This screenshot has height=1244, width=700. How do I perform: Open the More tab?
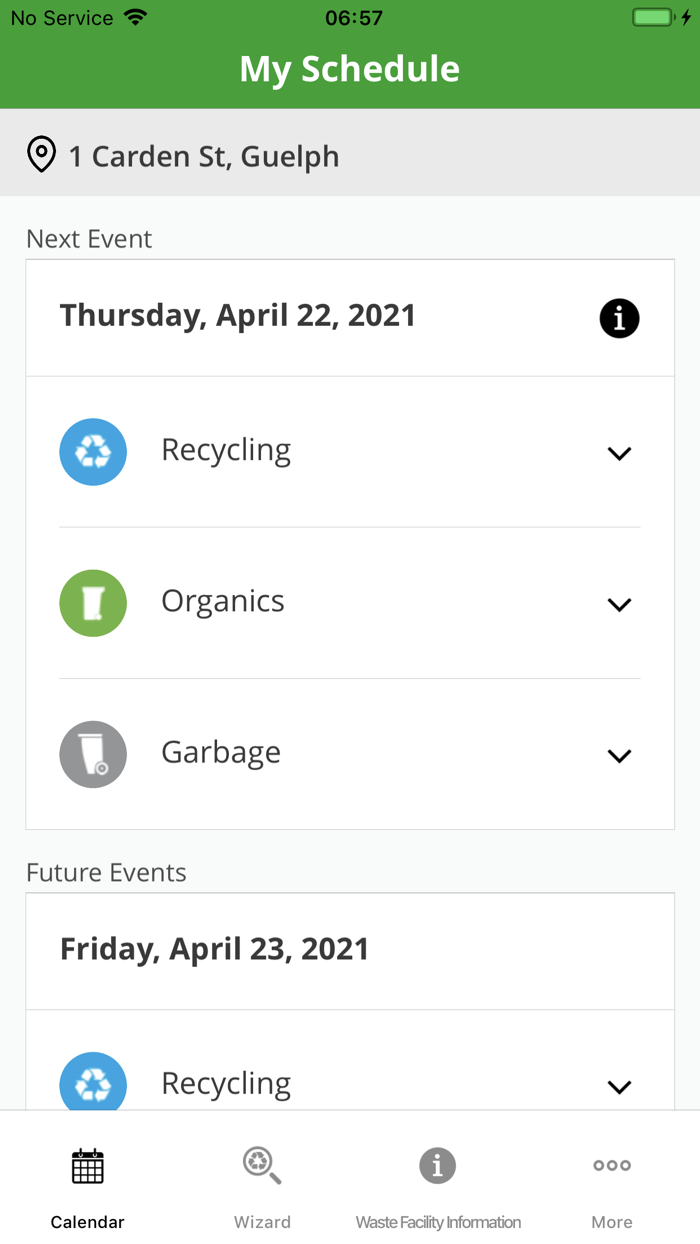pos(611,1185)
